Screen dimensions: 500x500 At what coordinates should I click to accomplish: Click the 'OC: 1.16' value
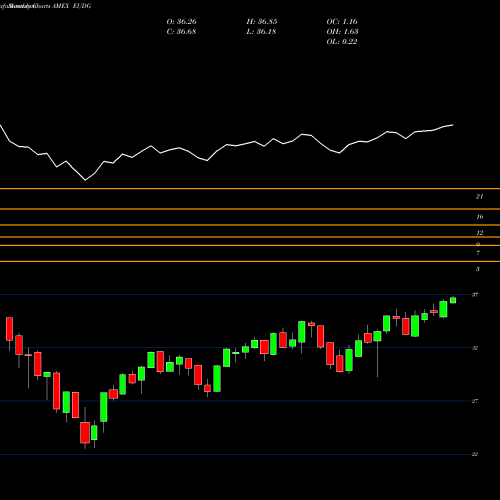pos(342,22)
